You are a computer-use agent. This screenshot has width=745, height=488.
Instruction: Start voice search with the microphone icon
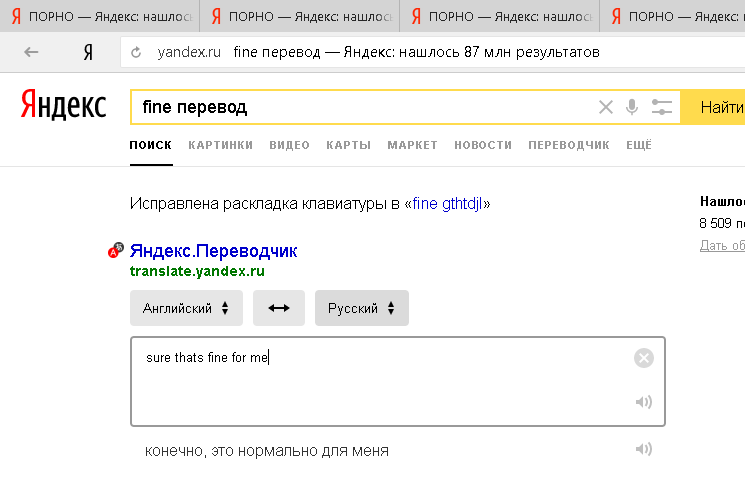[632, 107]
